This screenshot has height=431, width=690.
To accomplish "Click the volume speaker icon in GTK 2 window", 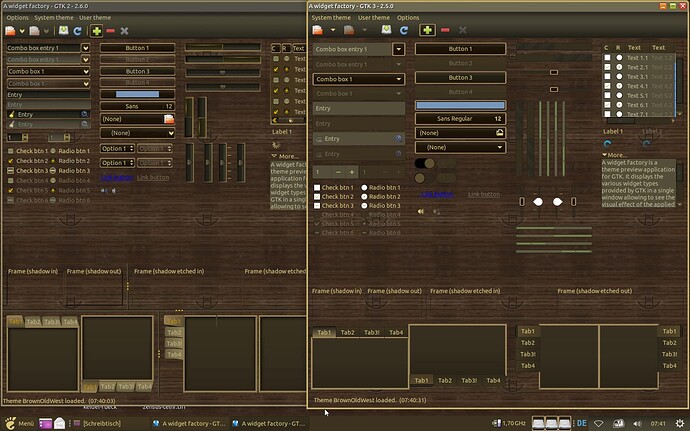I will coord(104,191).
